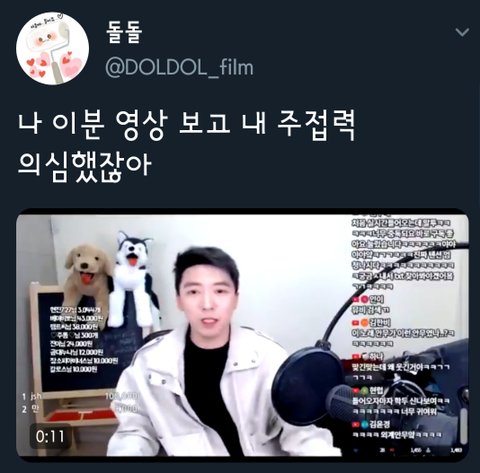Click the 돌돌 display name

coord(124,33)
